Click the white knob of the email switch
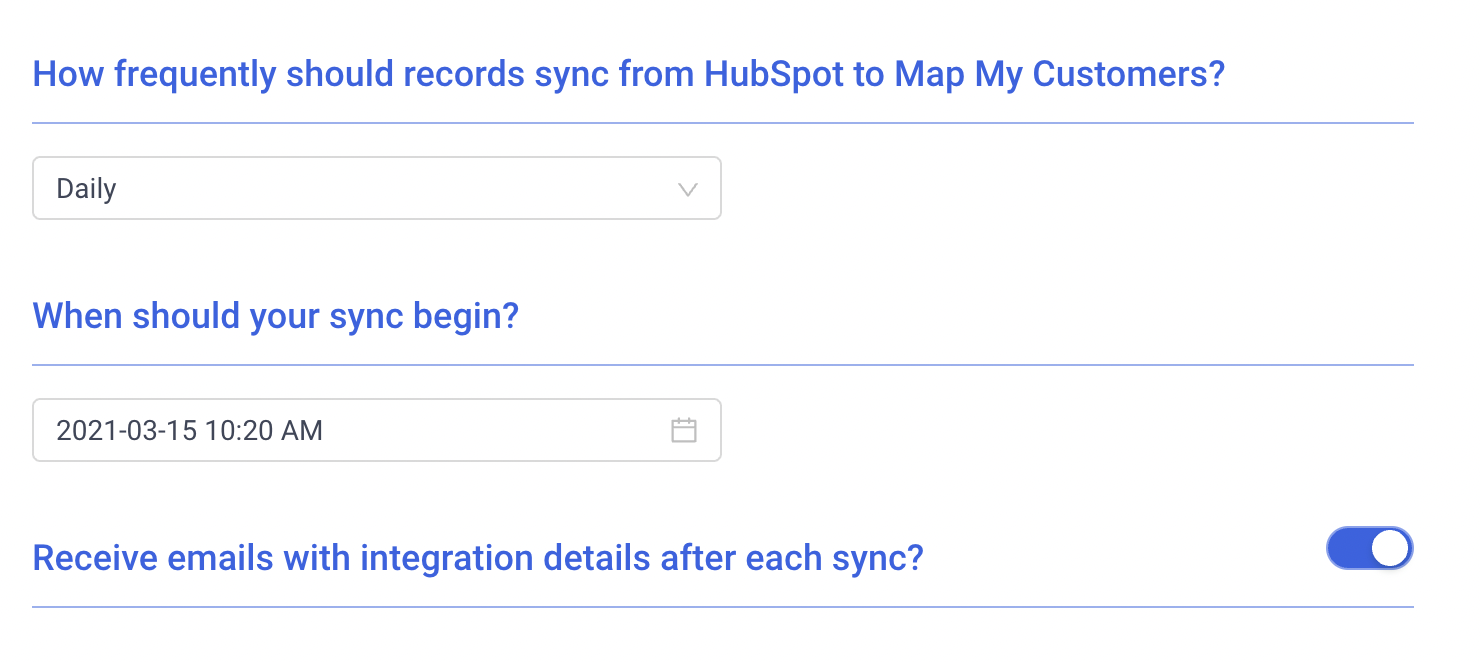Image resolution: width=1480 pixels, height=662 pixels. pos(1390,548)
